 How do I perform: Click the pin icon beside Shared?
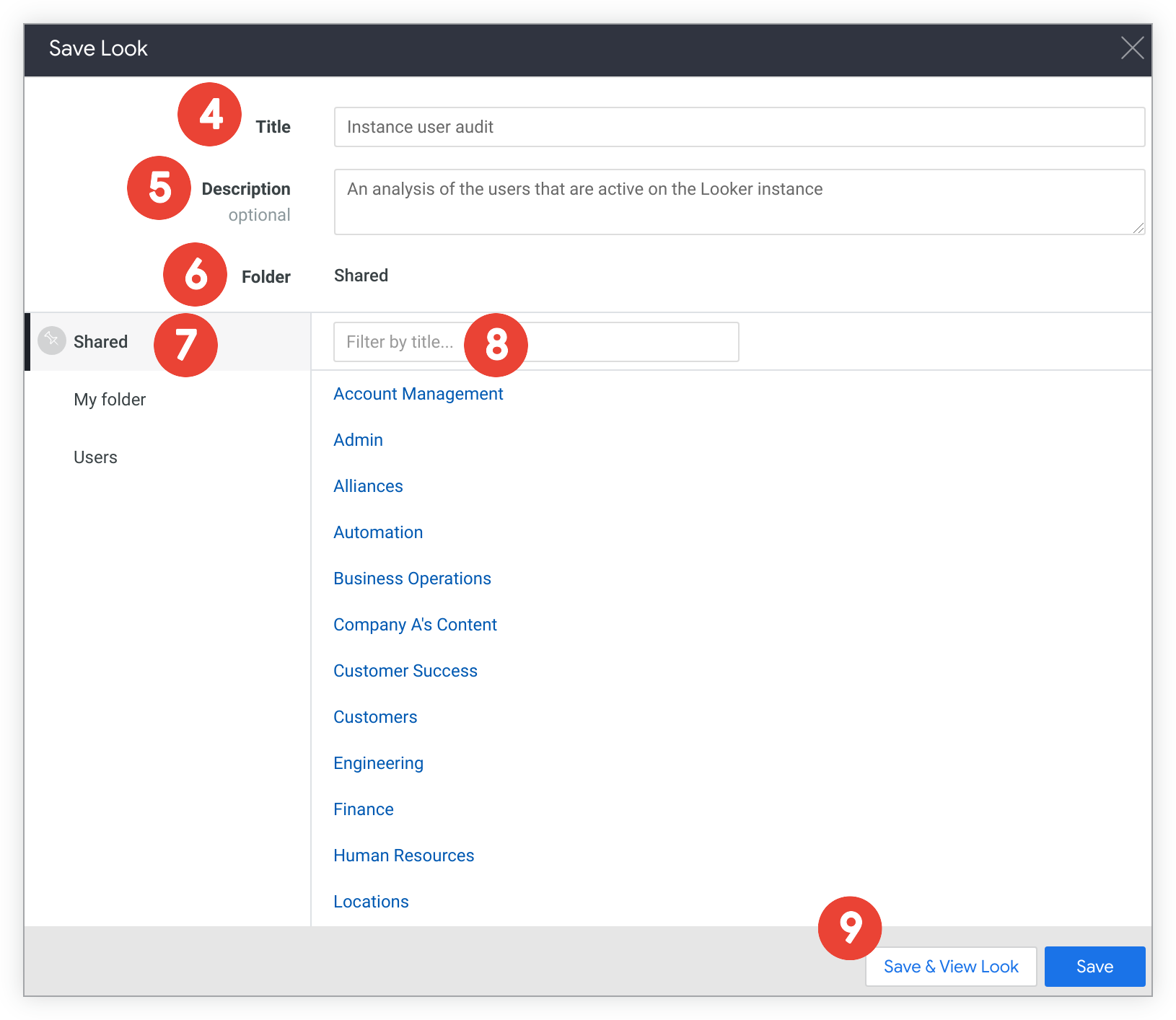click(x=51, y=340)
